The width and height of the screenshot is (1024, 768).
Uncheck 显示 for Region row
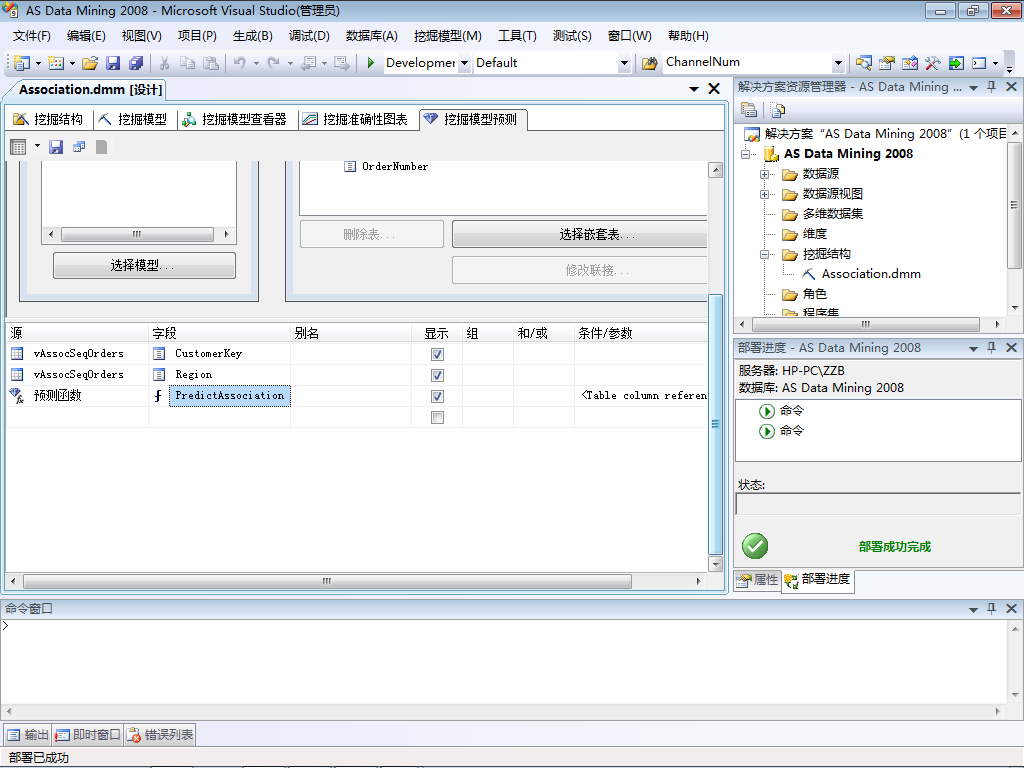point(438,376)
